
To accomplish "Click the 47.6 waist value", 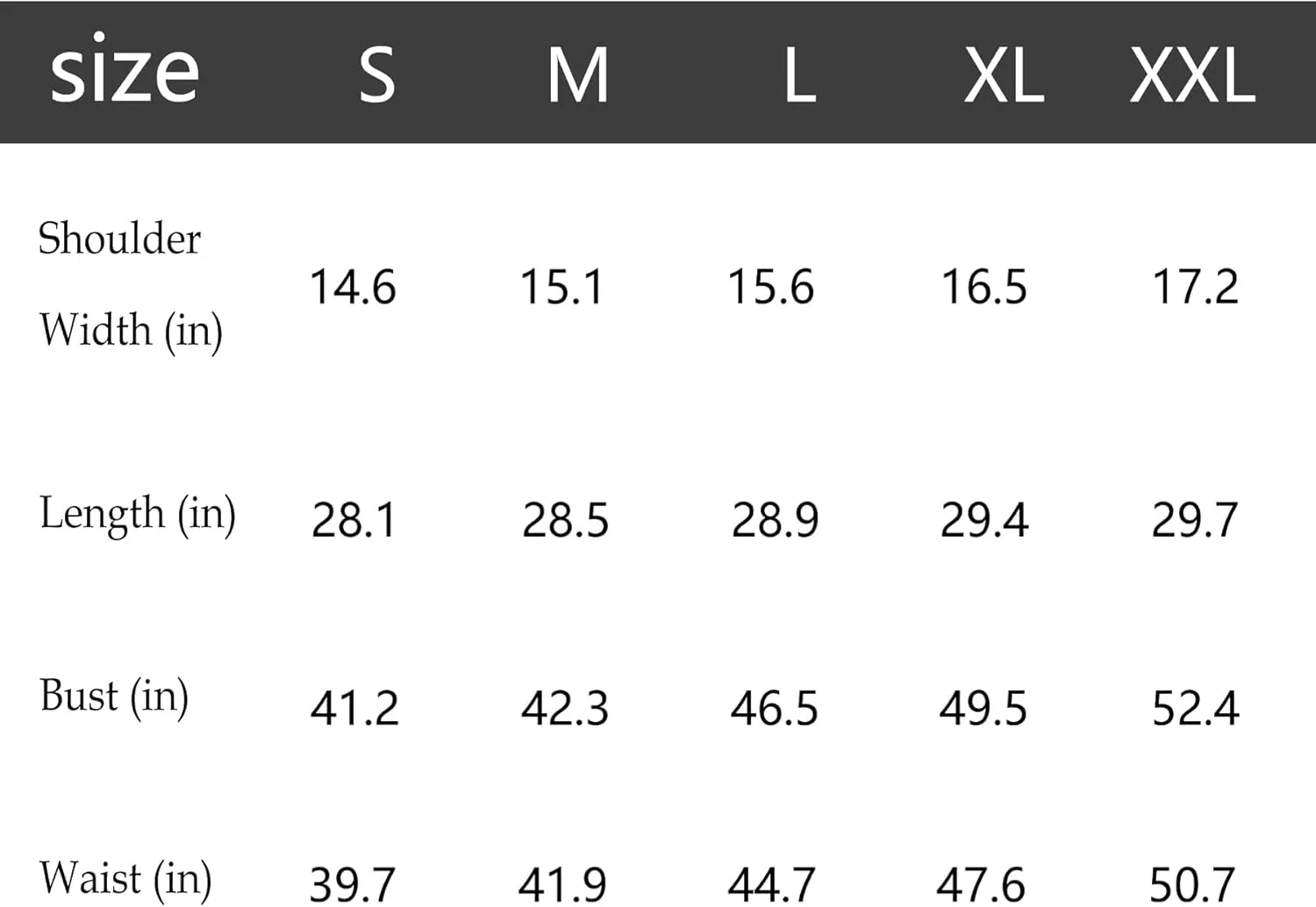I will [981, 884].
